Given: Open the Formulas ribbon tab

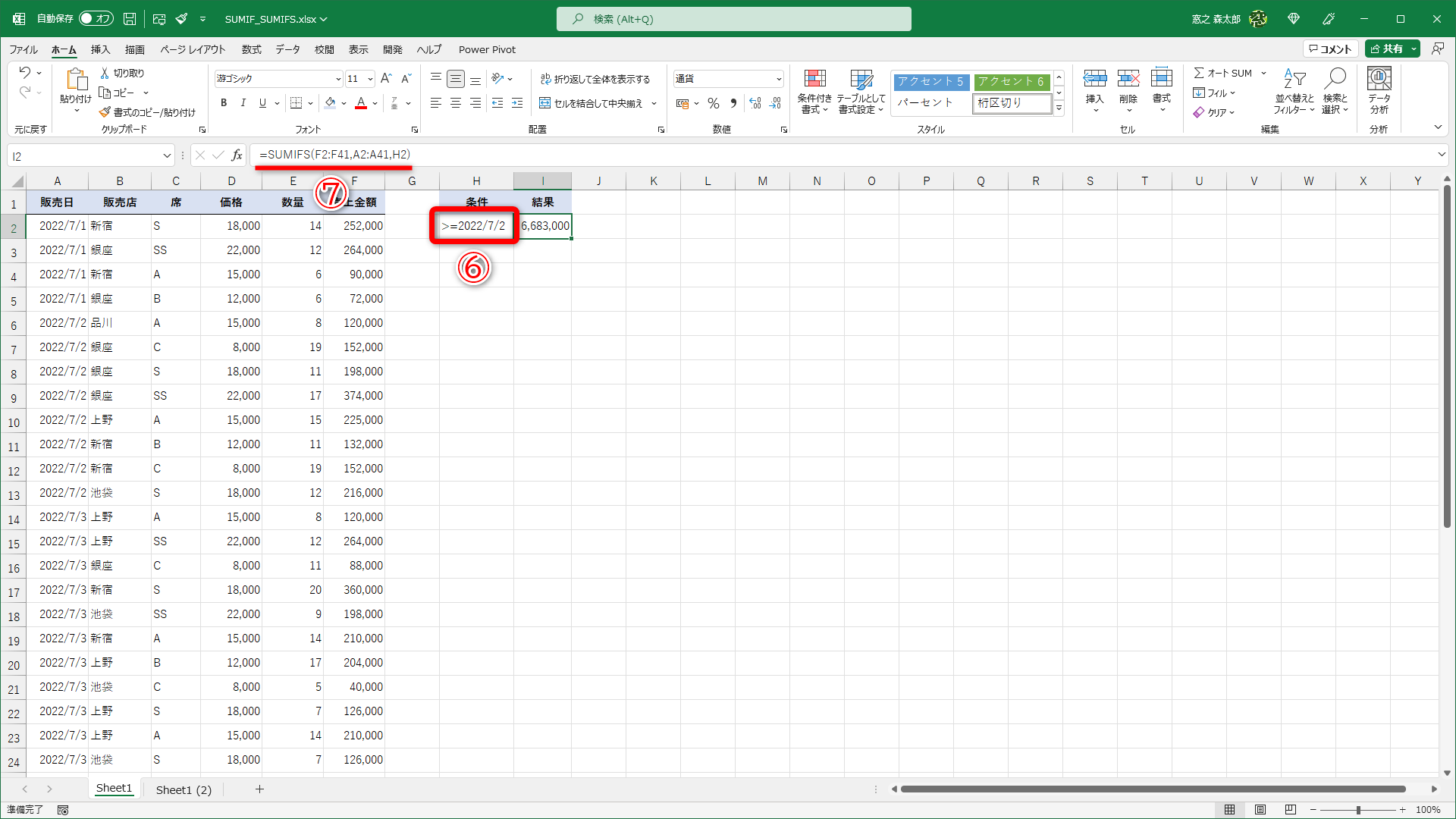Looking at the screenshot, I should point(251,49).
